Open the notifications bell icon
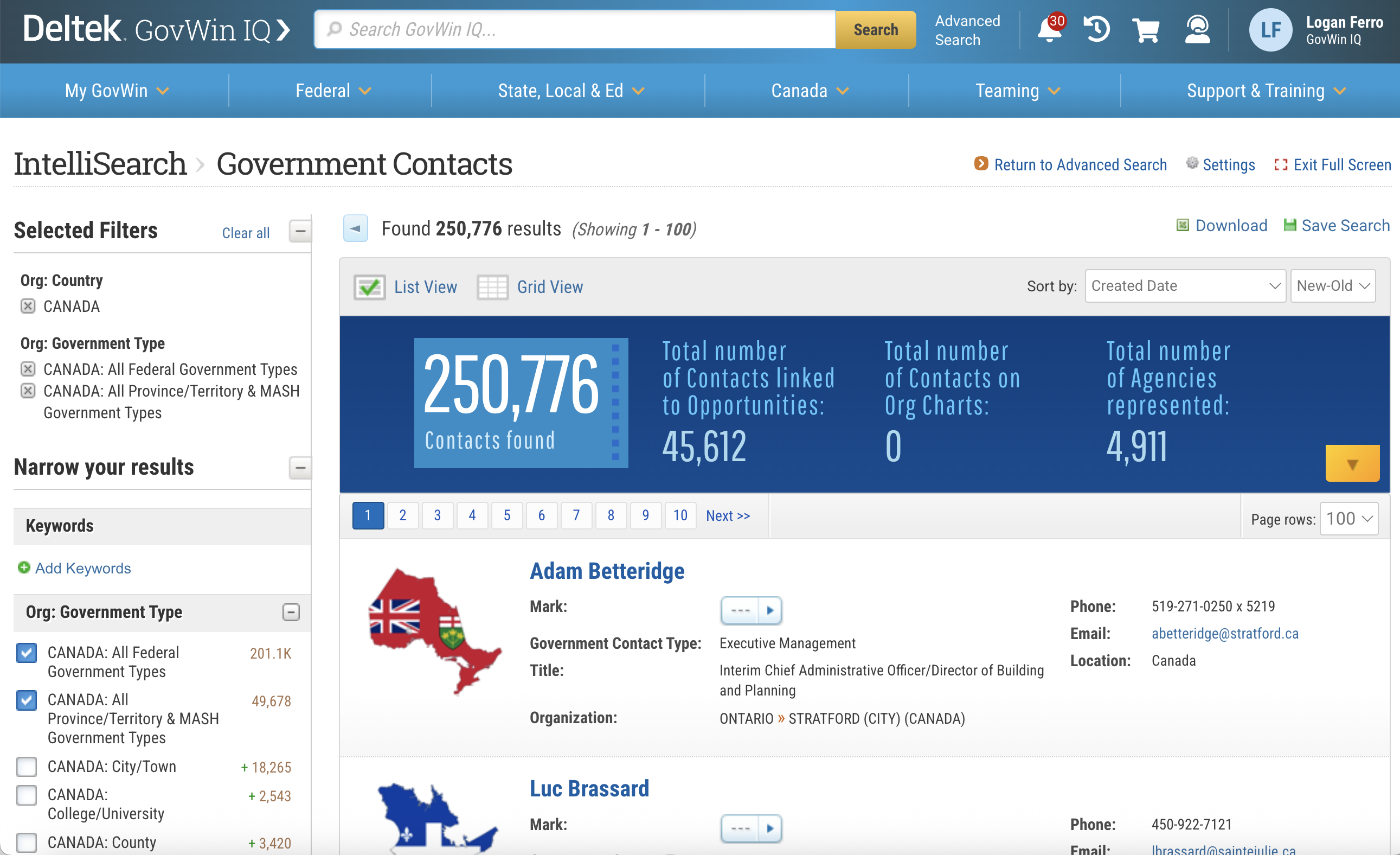Viewport: 1400px width, 855px height. pyautogui.click(x=1049, y=29)
